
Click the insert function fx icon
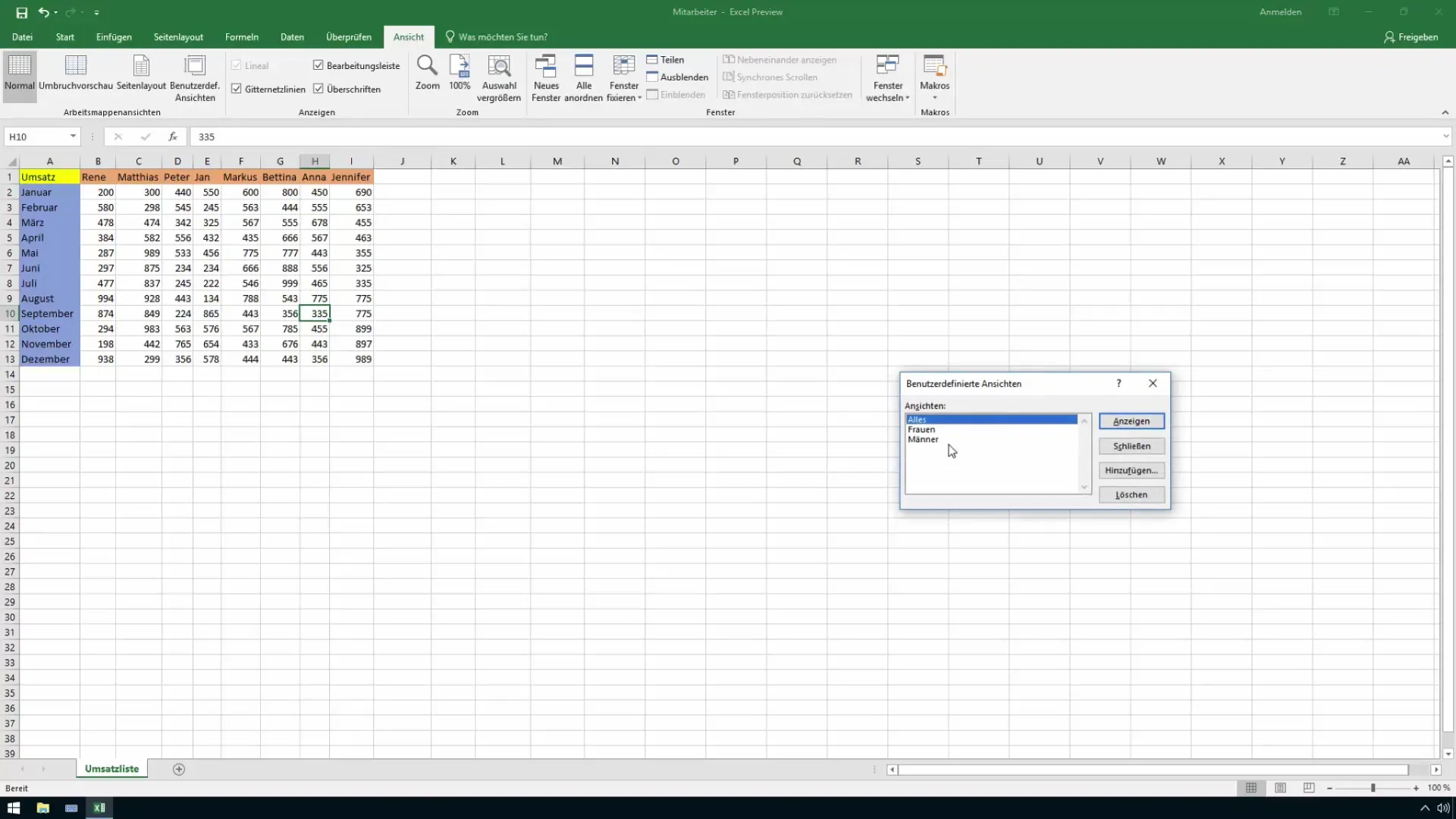(x=173, y=136)
